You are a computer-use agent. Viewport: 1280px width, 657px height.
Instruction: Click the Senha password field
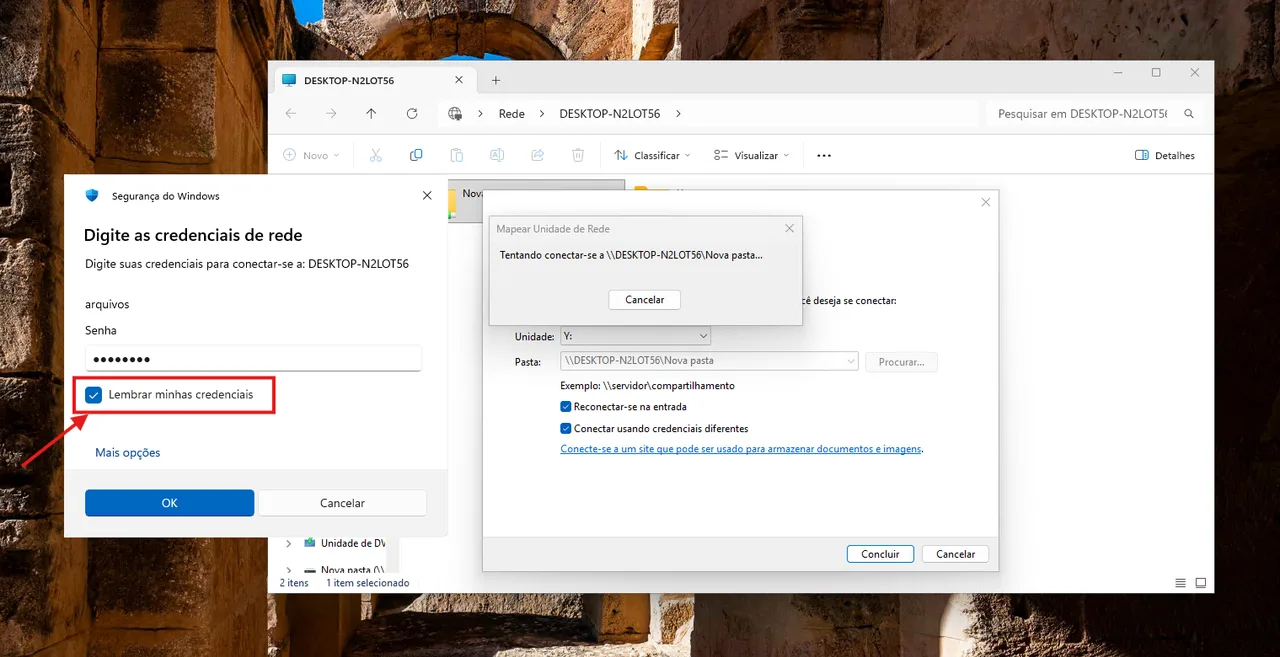(253, 359)
